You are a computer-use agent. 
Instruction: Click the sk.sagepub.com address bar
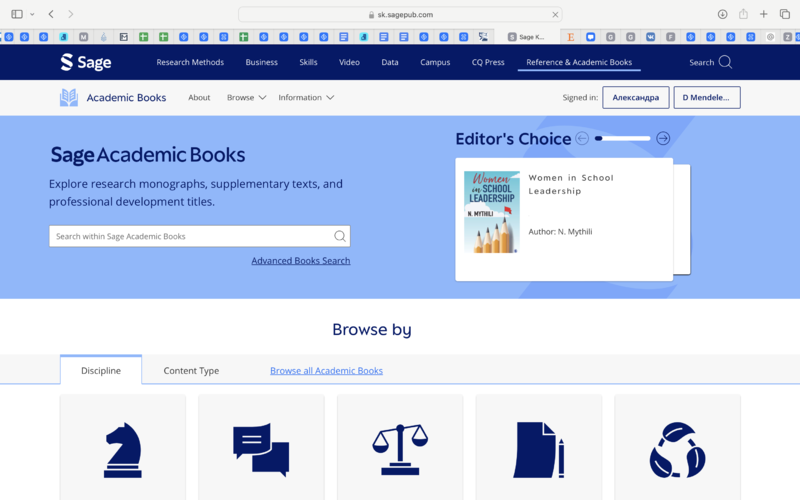(x=401, y=15)
